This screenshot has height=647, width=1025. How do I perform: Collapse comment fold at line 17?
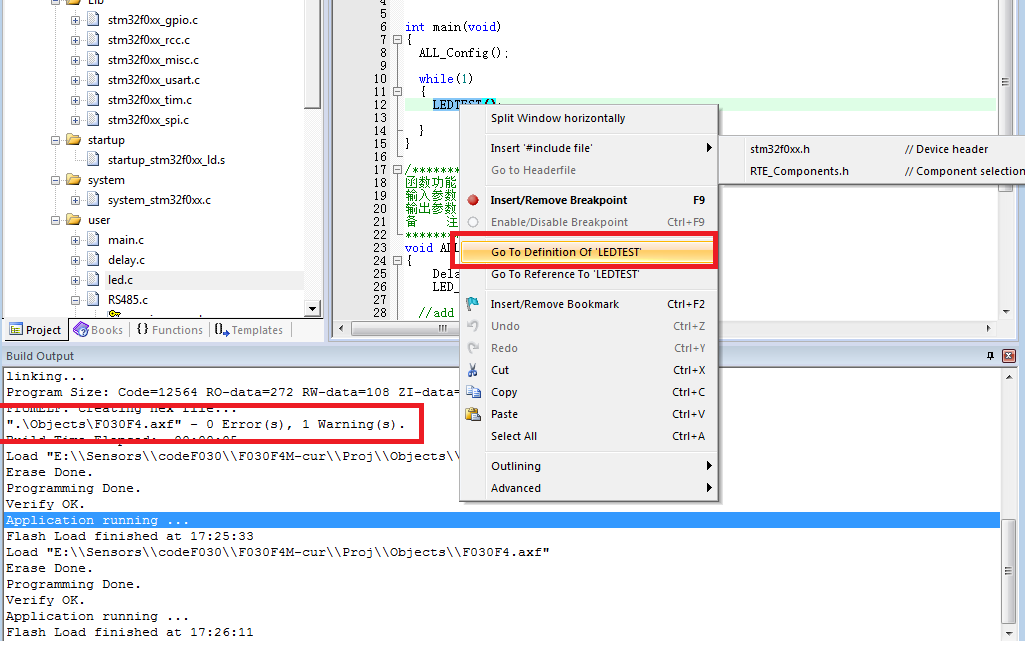(397, 169)
